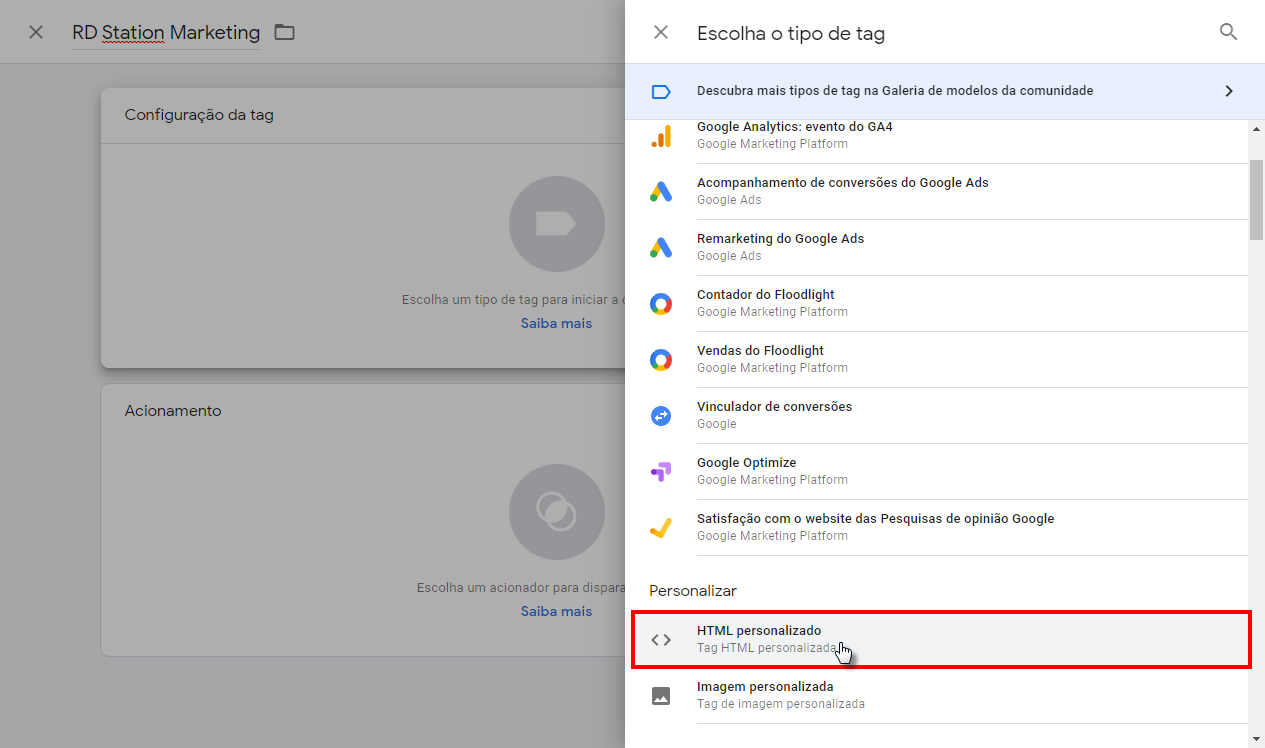
Task: Click the Contador do Floodlight icon
Action: 661,302
